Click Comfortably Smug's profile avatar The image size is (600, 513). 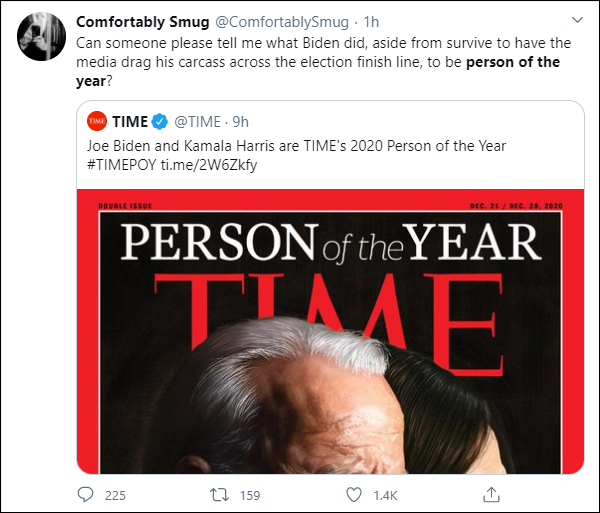coord(38,36)
